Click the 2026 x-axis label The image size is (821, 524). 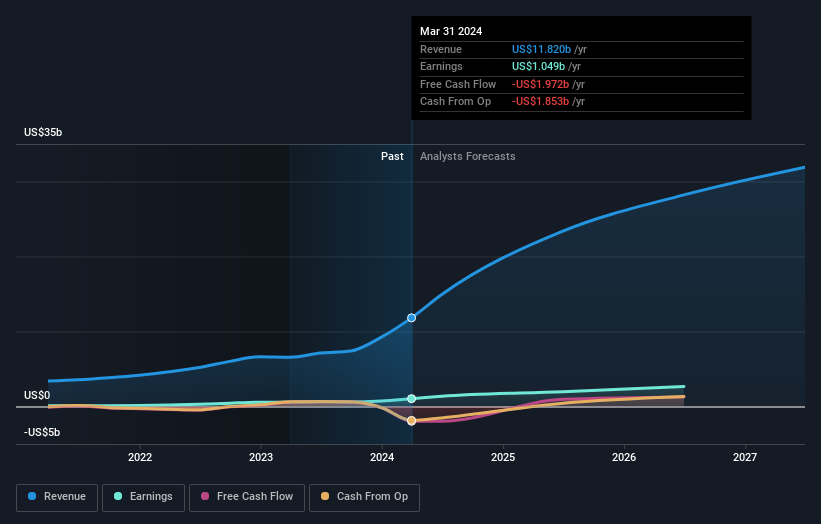(x=624, y=457)
